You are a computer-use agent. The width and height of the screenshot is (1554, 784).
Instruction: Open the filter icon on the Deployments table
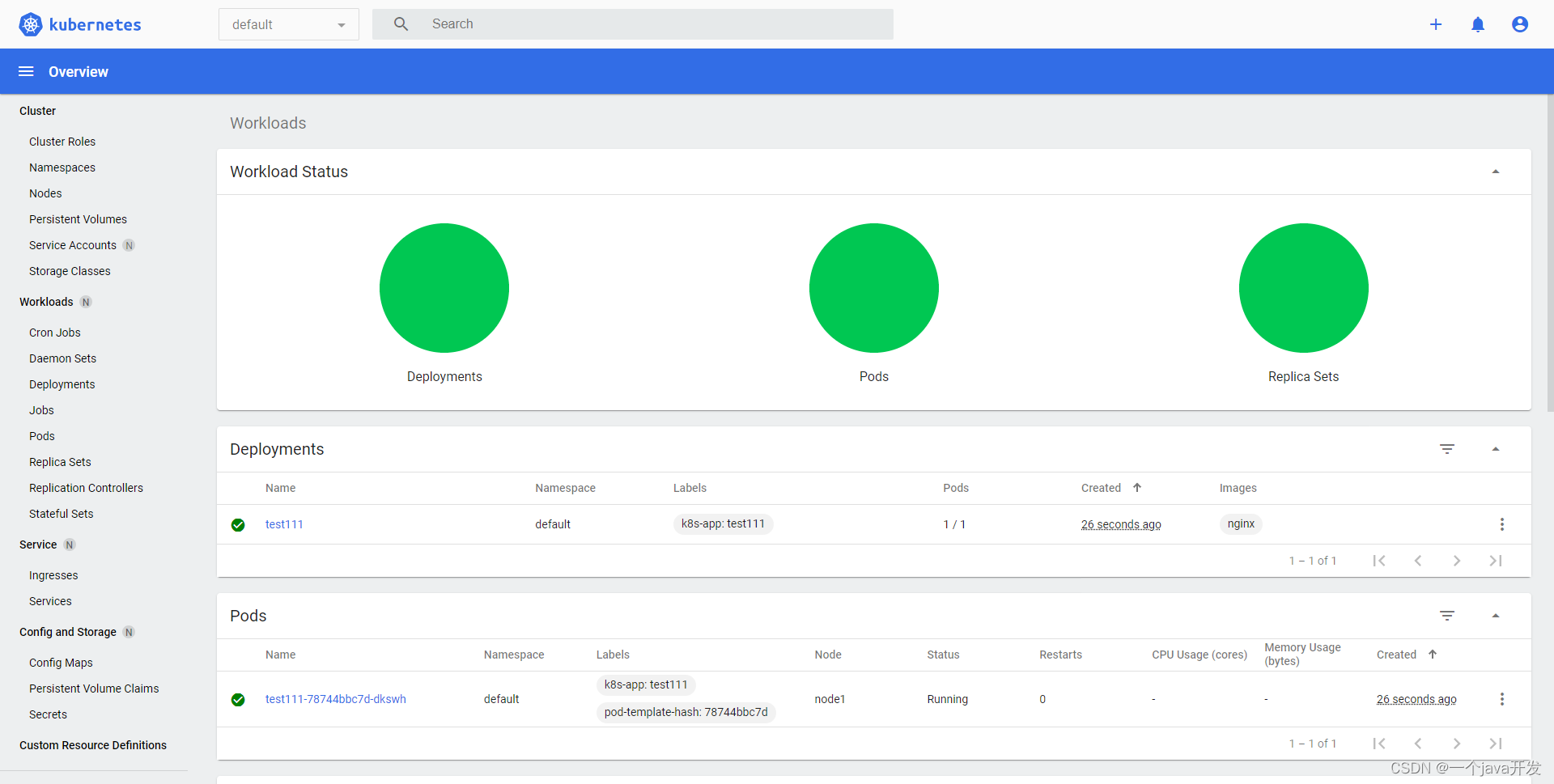click(x=1448, y=449)
